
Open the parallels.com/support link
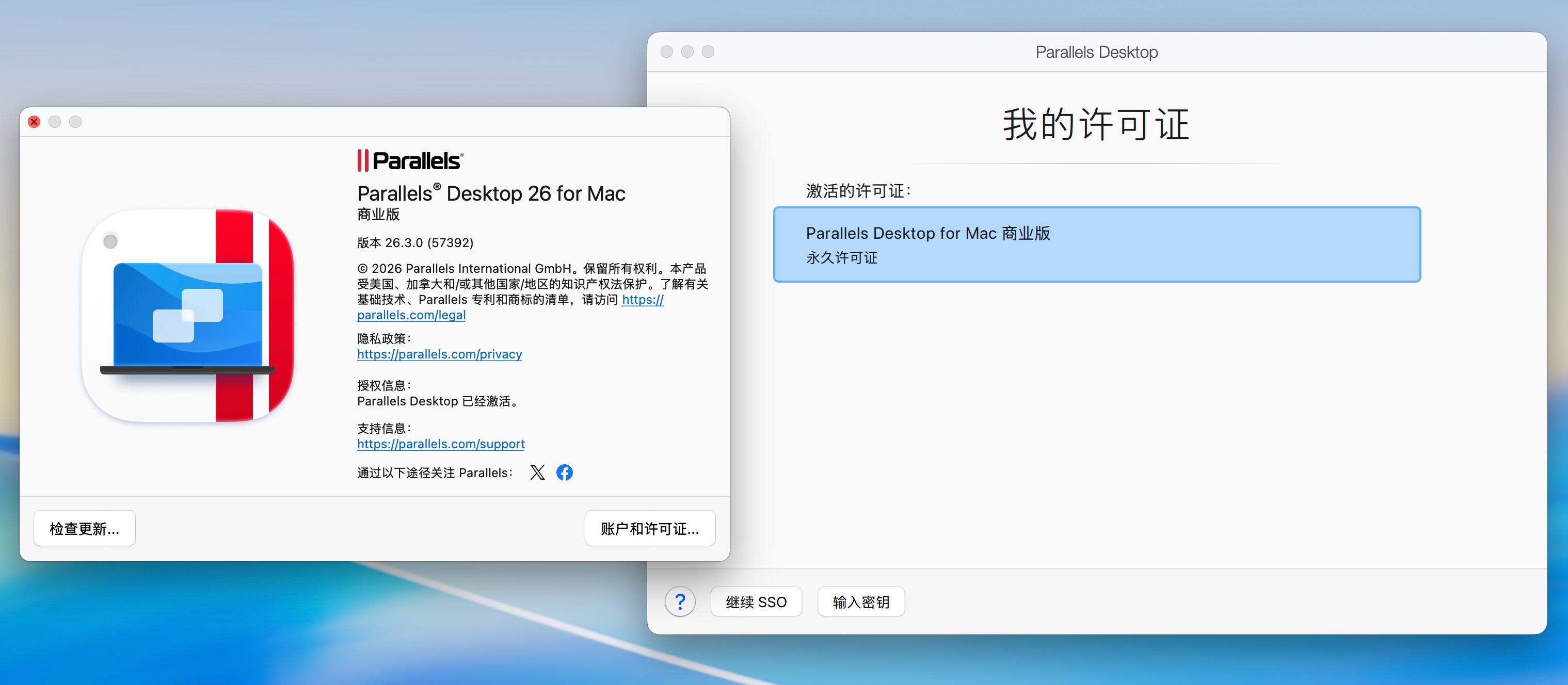(x=440, y=444)
